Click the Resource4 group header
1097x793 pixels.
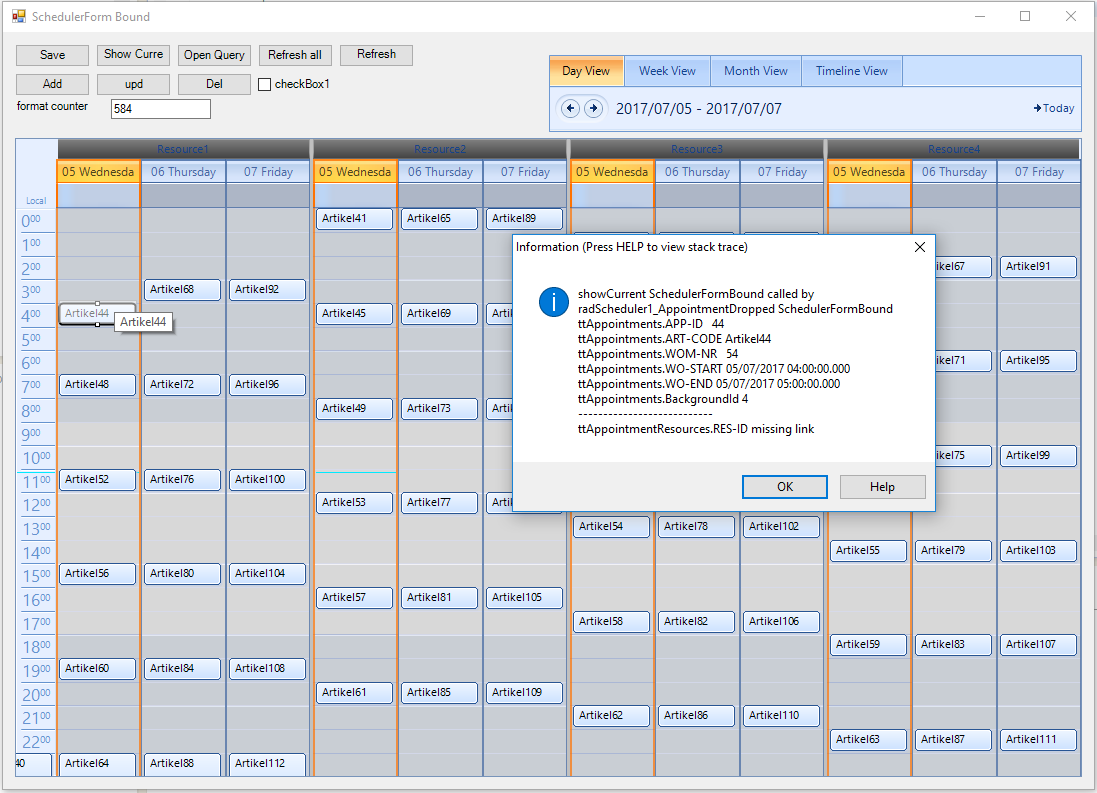954,149
